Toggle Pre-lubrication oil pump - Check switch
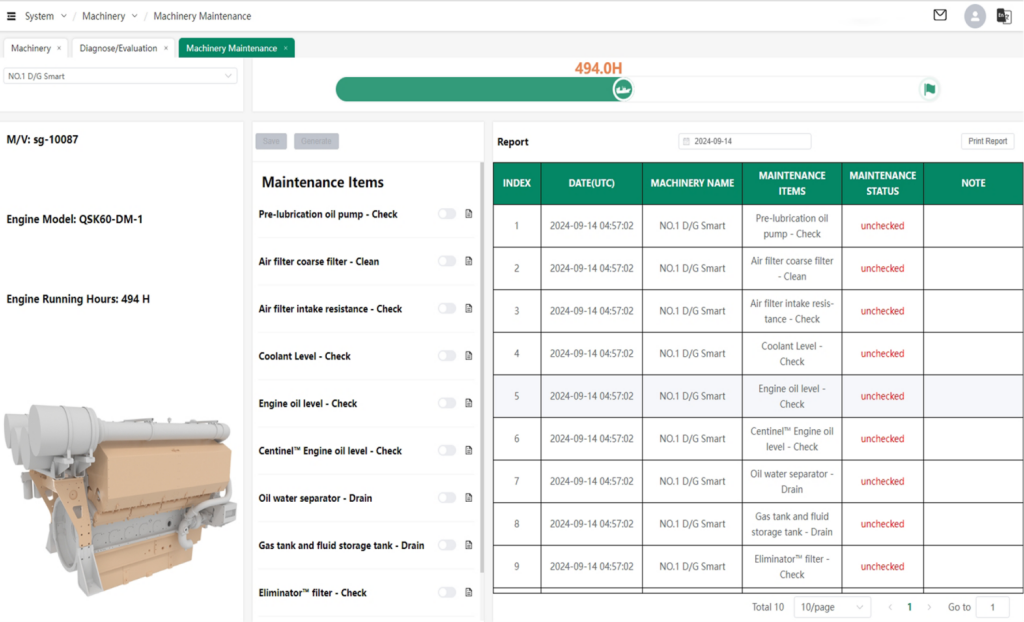 pos(446,214)
